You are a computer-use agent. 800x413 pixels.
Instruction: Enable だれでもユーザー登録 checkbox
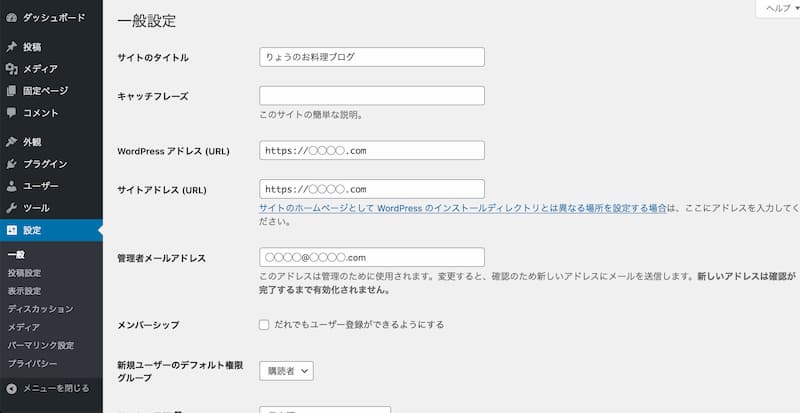[264, 325]
